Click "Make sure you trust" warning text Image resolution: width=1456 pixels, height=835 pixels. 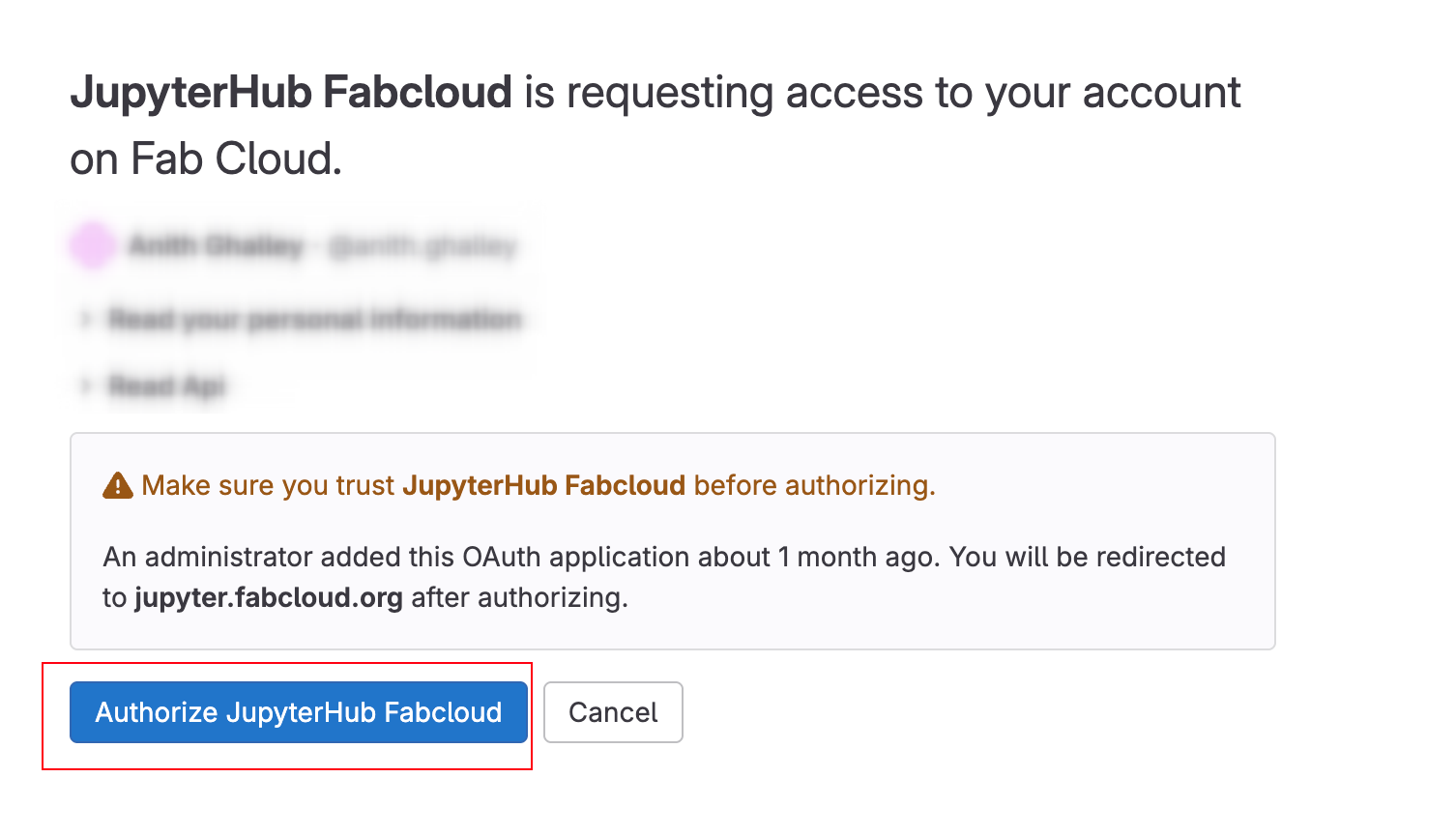pyautogui.click(x=268, y=485)
